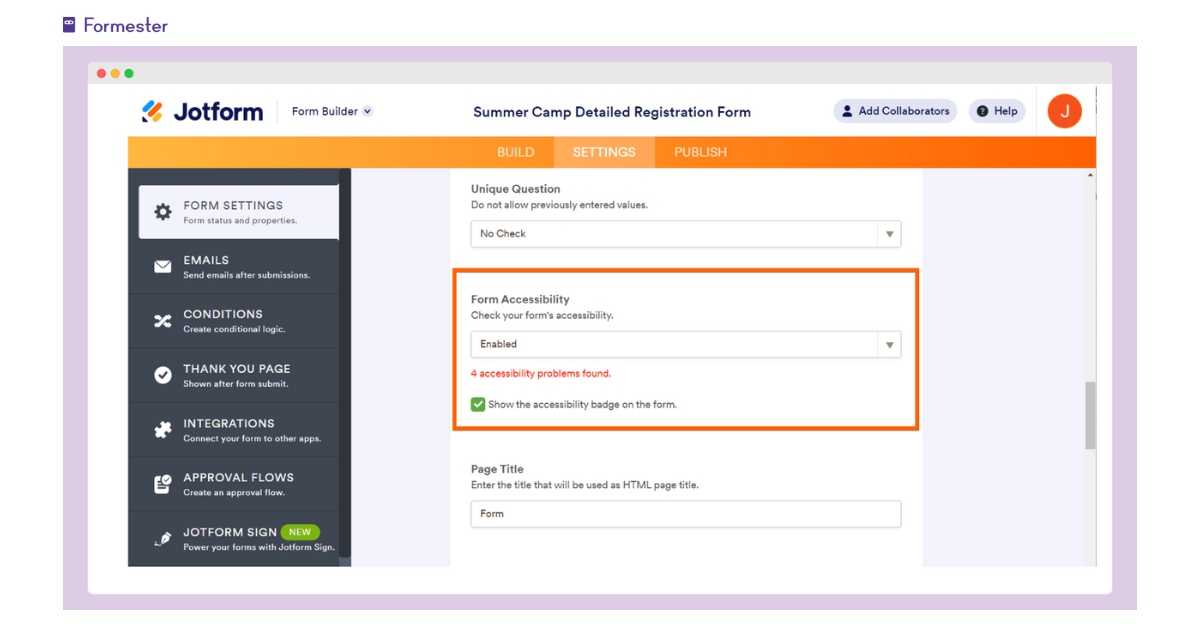The width and height of the screenshot is (1200, 630).
Task: Click the Thank You Page checkmark icon
Action: [x=163, y=373]
